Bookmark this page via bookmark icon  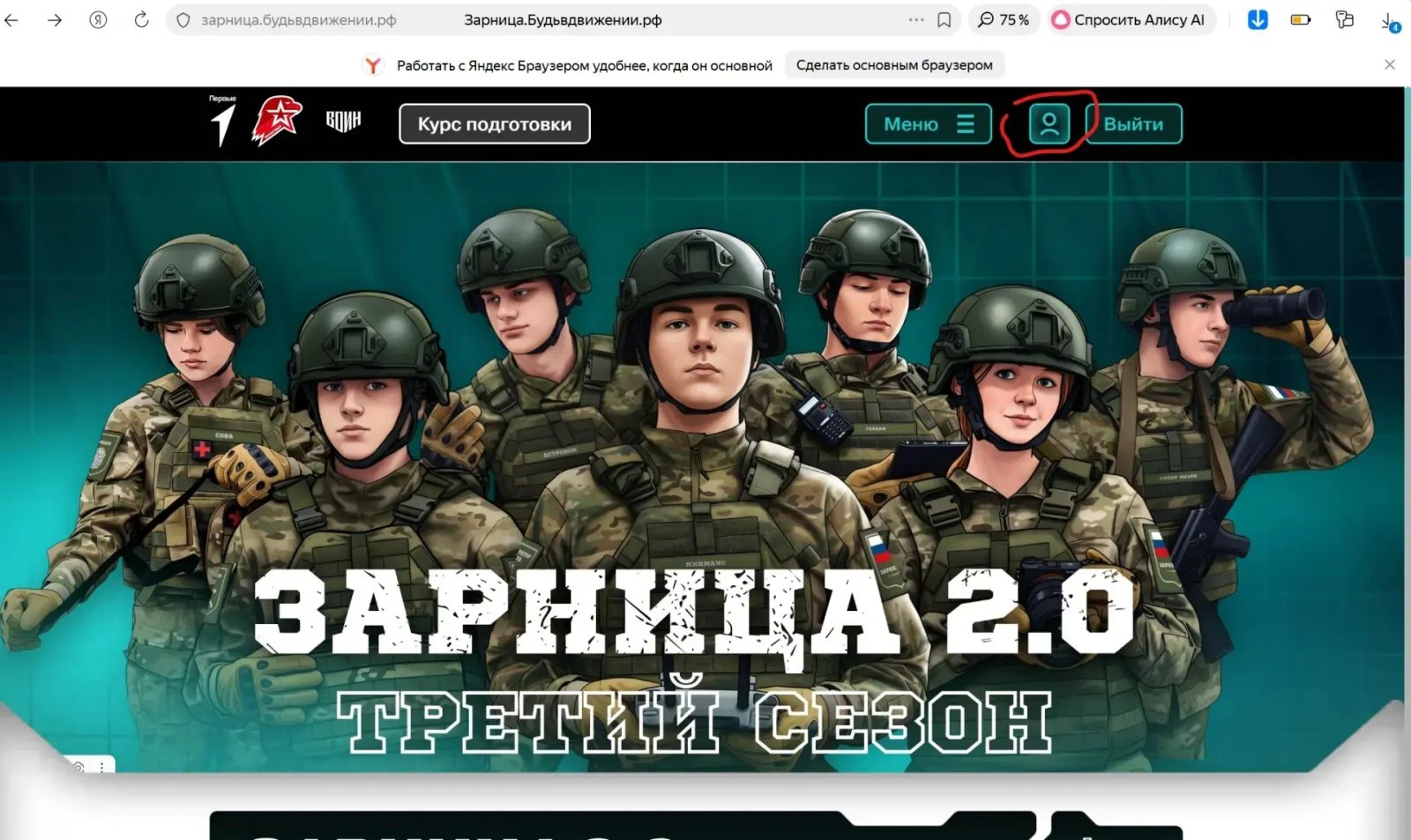click(944, 19)
